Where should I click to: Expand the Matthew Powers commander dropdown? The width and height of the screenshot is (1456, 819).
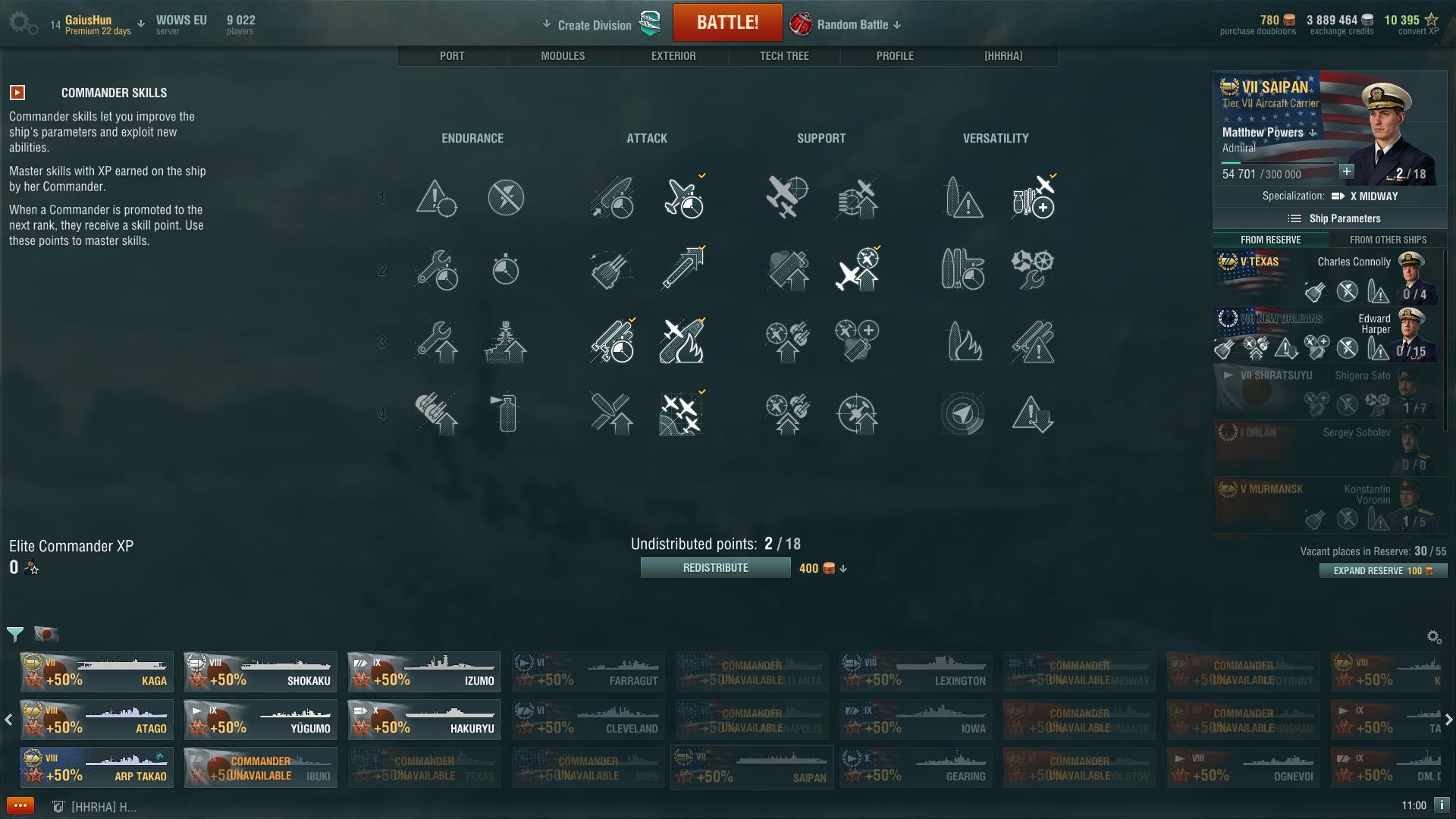point(1313,133)
